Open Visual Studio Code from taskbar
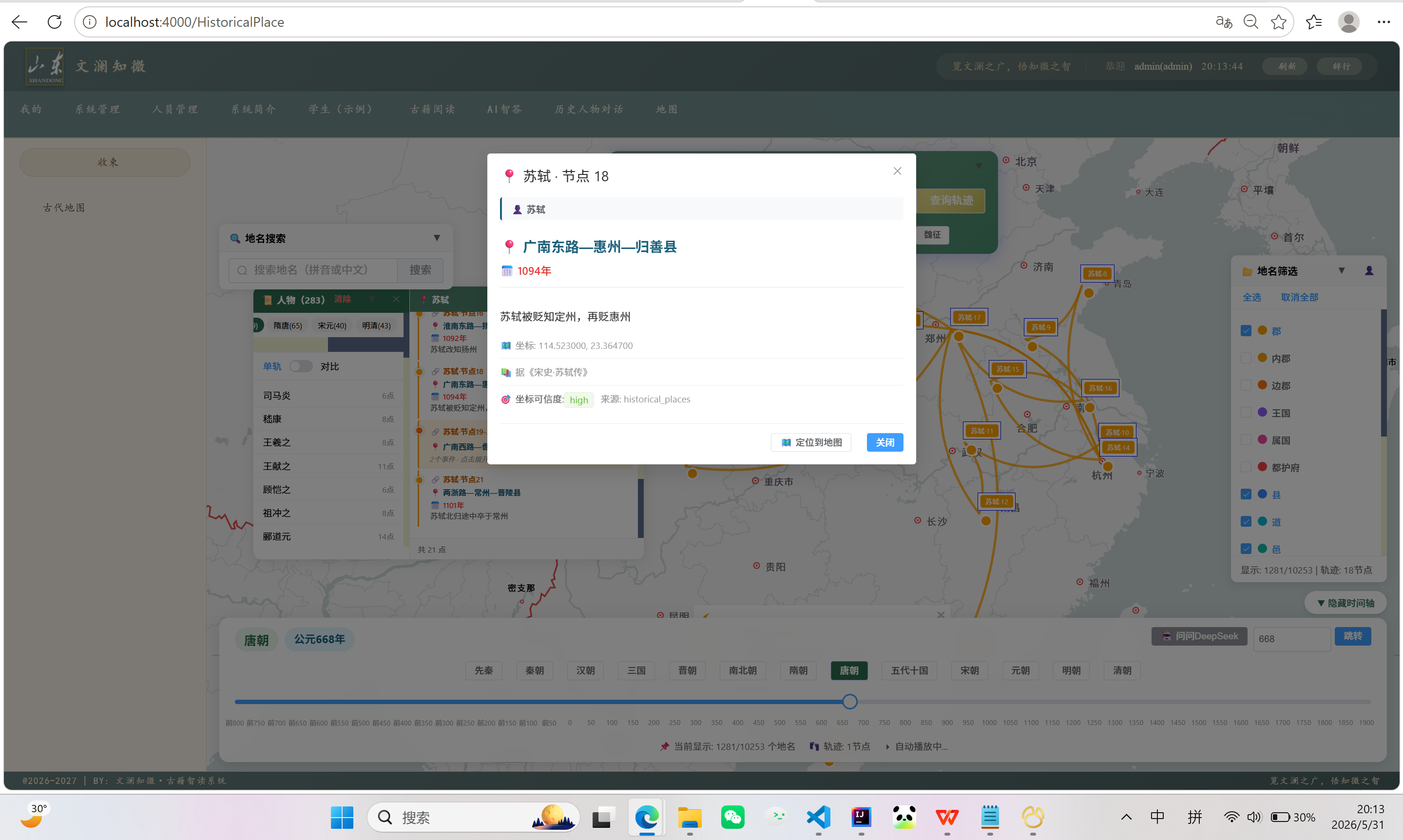The width and height of the screenshot is (1403, 840). (x=818, y=818)
